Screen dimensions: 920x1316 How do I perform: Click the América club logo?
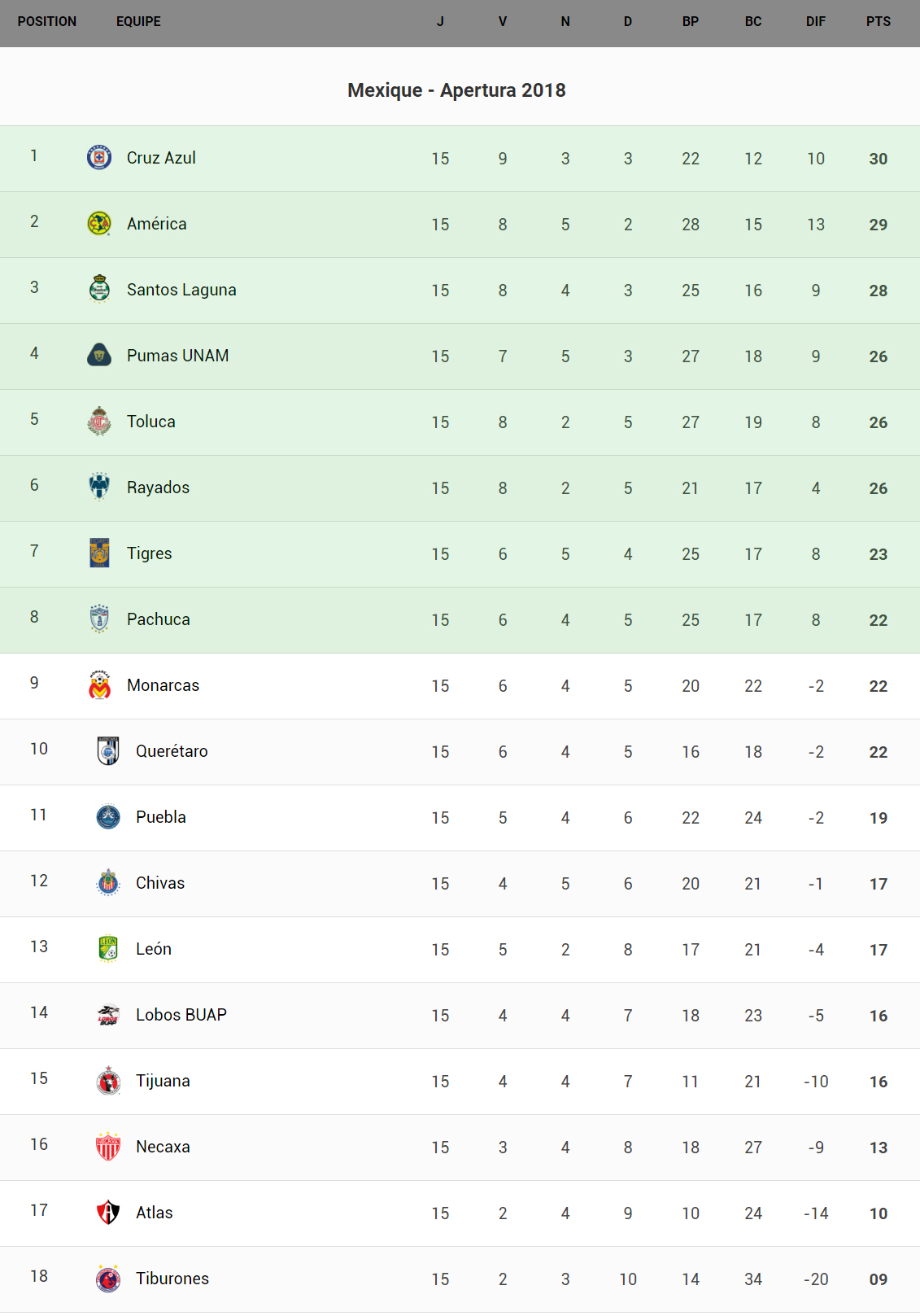point(99,223)
